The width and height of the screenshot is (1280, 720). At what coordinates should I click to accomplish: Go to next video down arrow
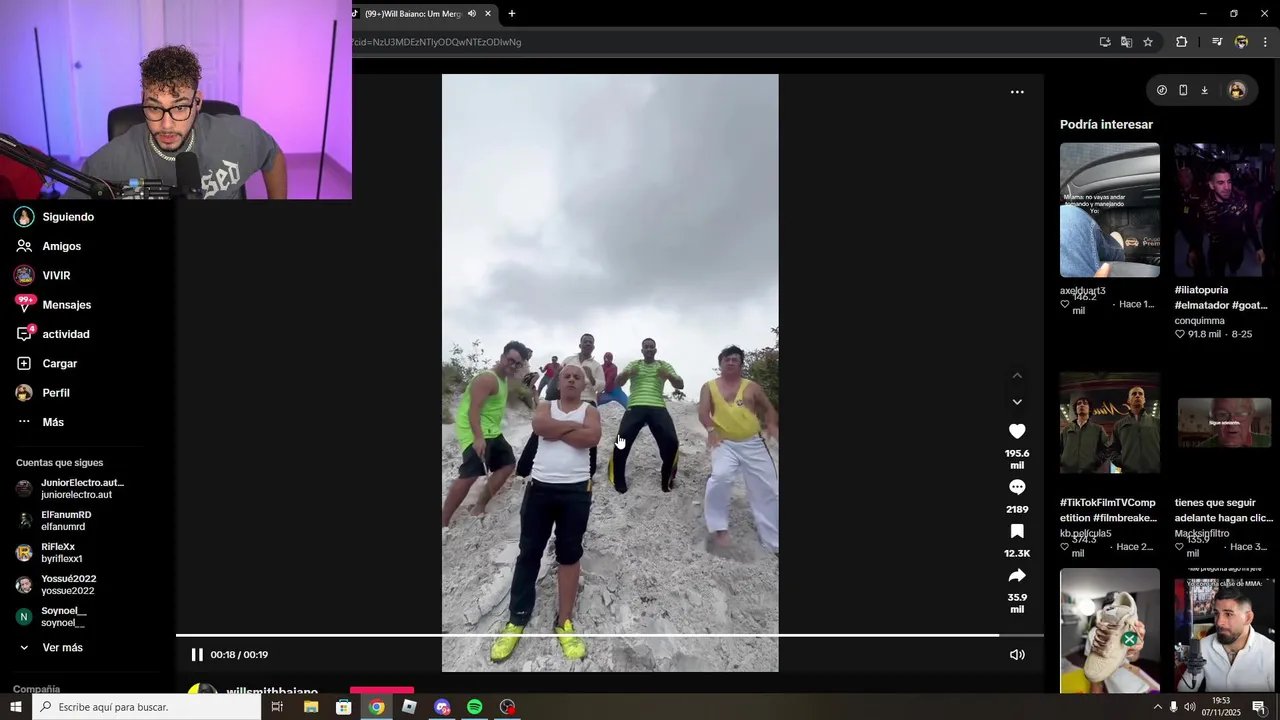coord(1017,402)
